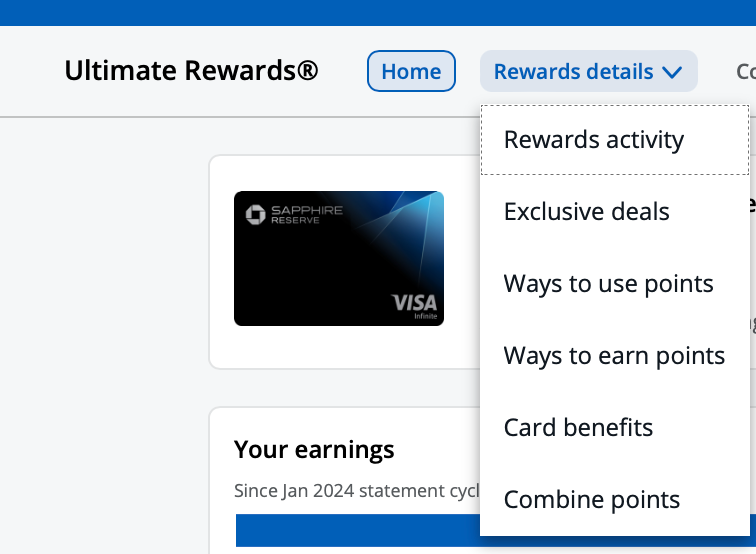Viewport: 756px width, 554px height.
Task: Go to the Home page
Action: click(411, 72)
